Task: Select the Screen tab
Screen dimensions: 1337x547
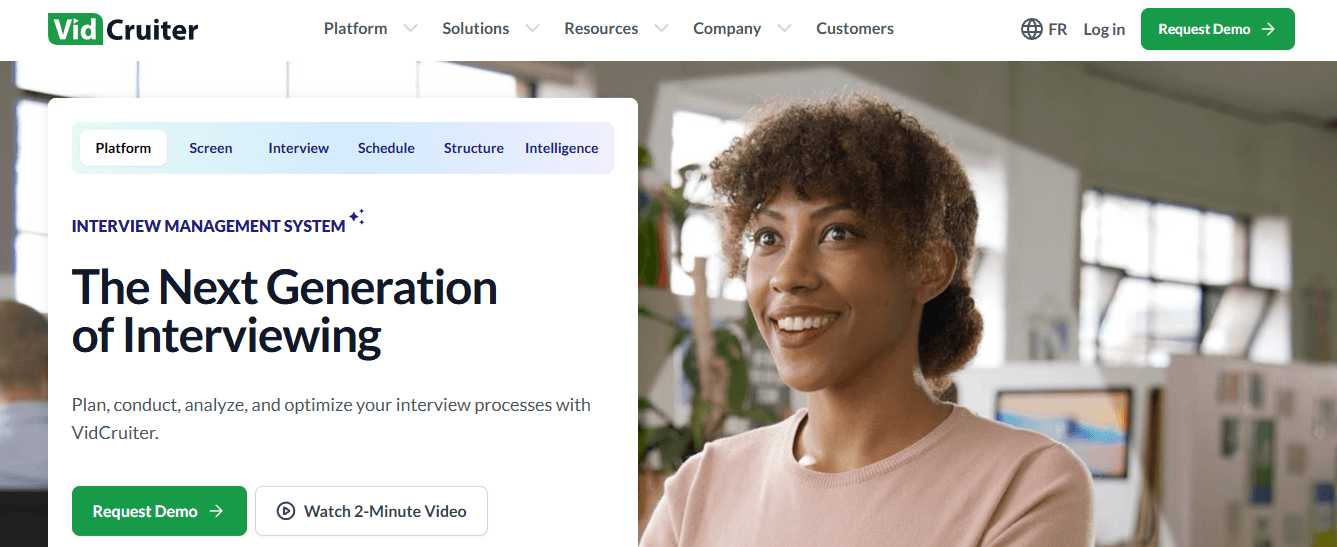Action: pyautogui.click(x=211, y=148)
